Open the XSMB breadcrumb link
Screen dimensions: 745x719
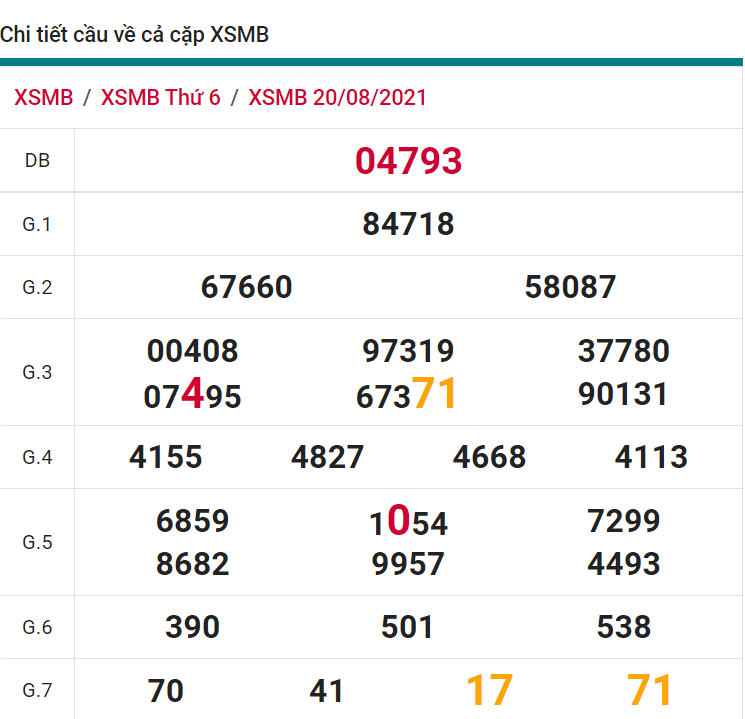(44, 98)
